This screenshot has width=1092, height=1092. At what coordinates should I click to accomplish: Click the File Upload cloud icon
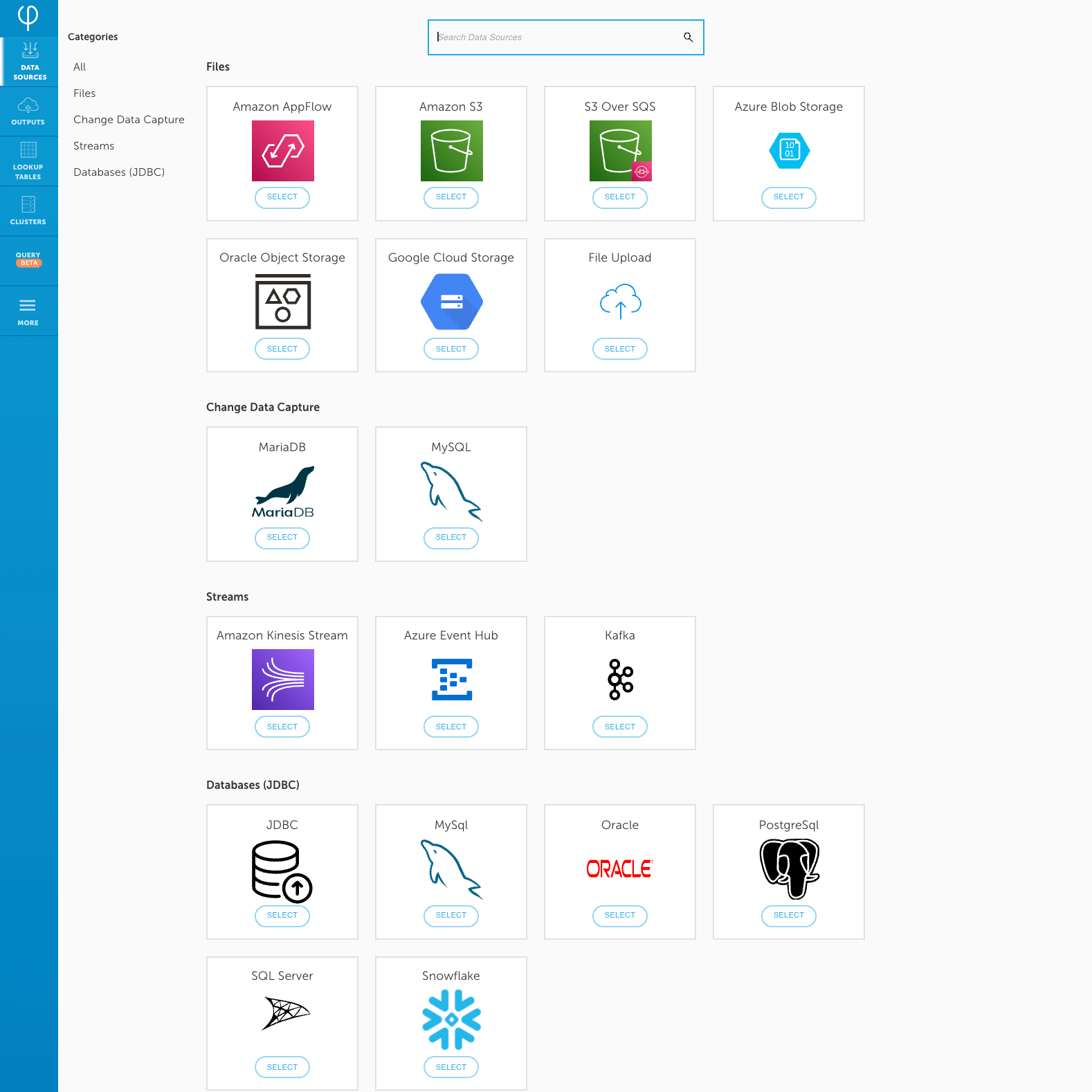coord(621,301)
